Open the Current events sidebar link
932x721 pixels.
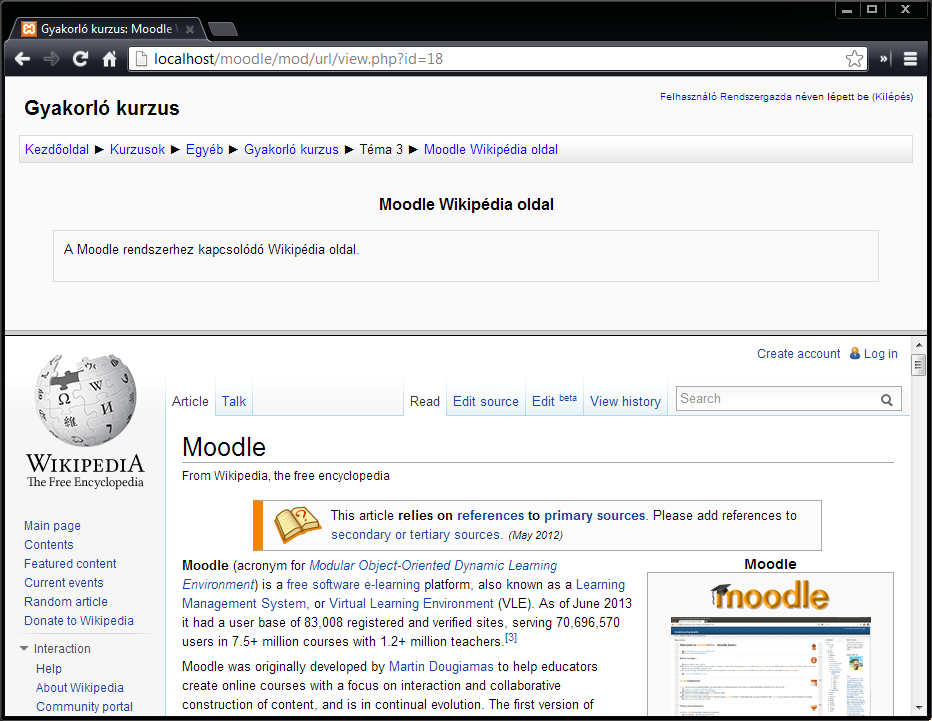[x=64, y=583]
